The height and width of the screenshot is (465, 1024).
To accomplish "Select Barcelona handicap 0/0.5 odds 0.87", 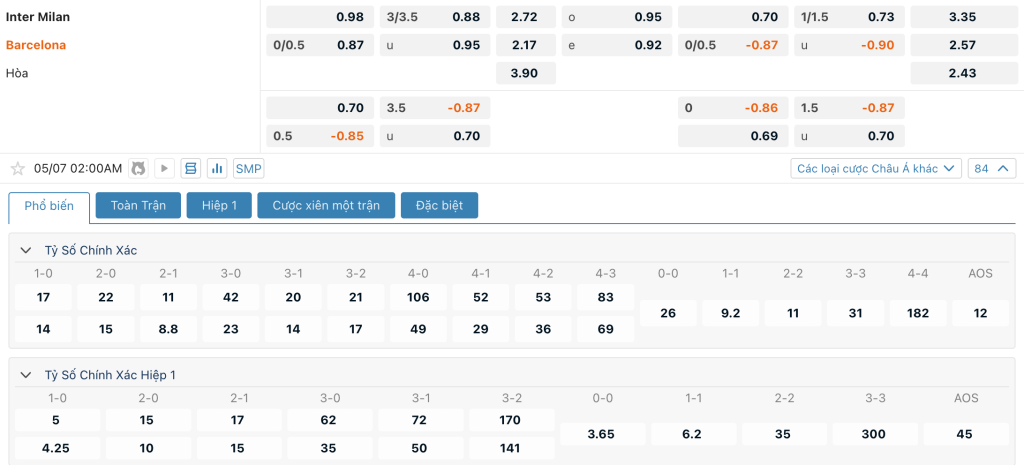I will tap(320, 45).
